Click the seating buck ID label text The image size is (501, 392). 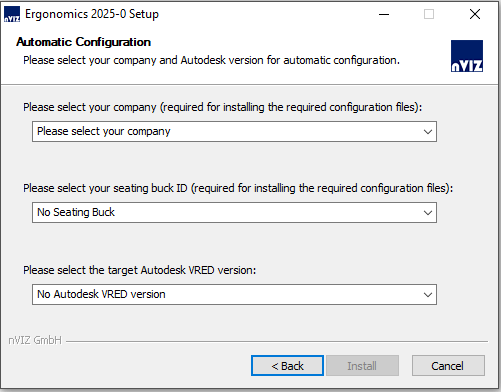(x=238, y=188)
